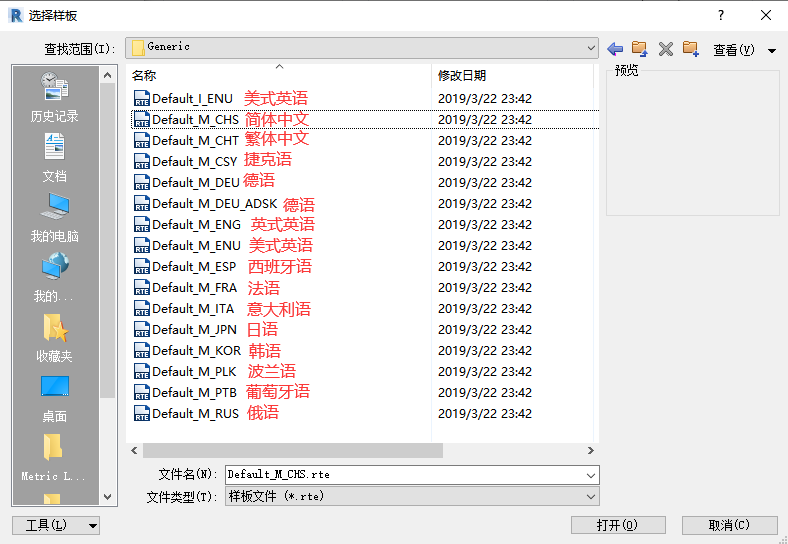The height and width of the screenshot is (544, 788).
Task: Click RTE icon of Default_M_KOR file
Action: click(x=142, y=350)
